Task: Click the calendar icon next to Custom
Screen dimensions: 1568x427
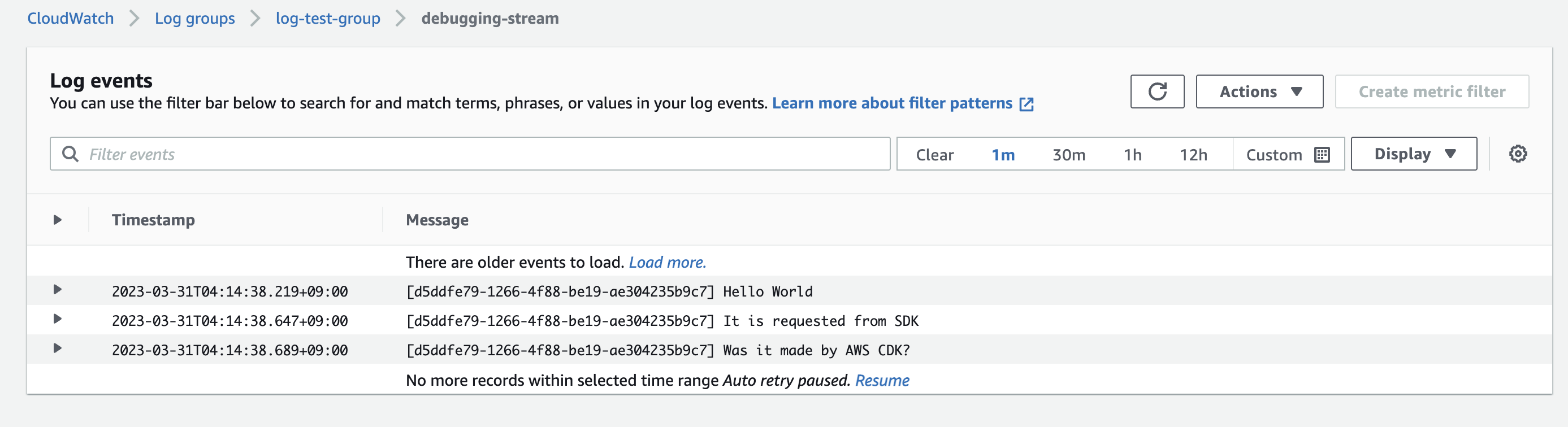Action: pyautogui.click(x=1322, y=155)
